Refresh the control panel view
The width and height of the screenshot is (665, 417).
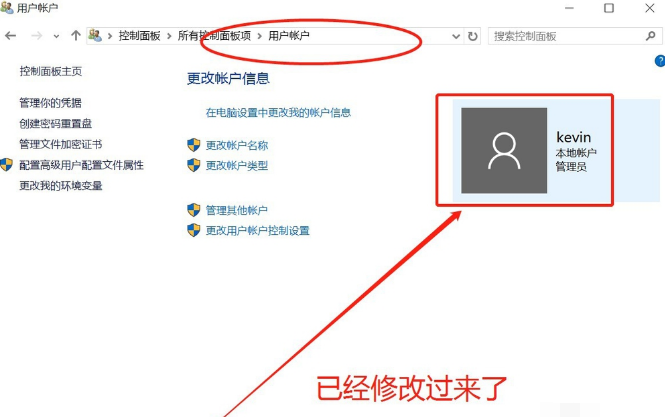473,36
